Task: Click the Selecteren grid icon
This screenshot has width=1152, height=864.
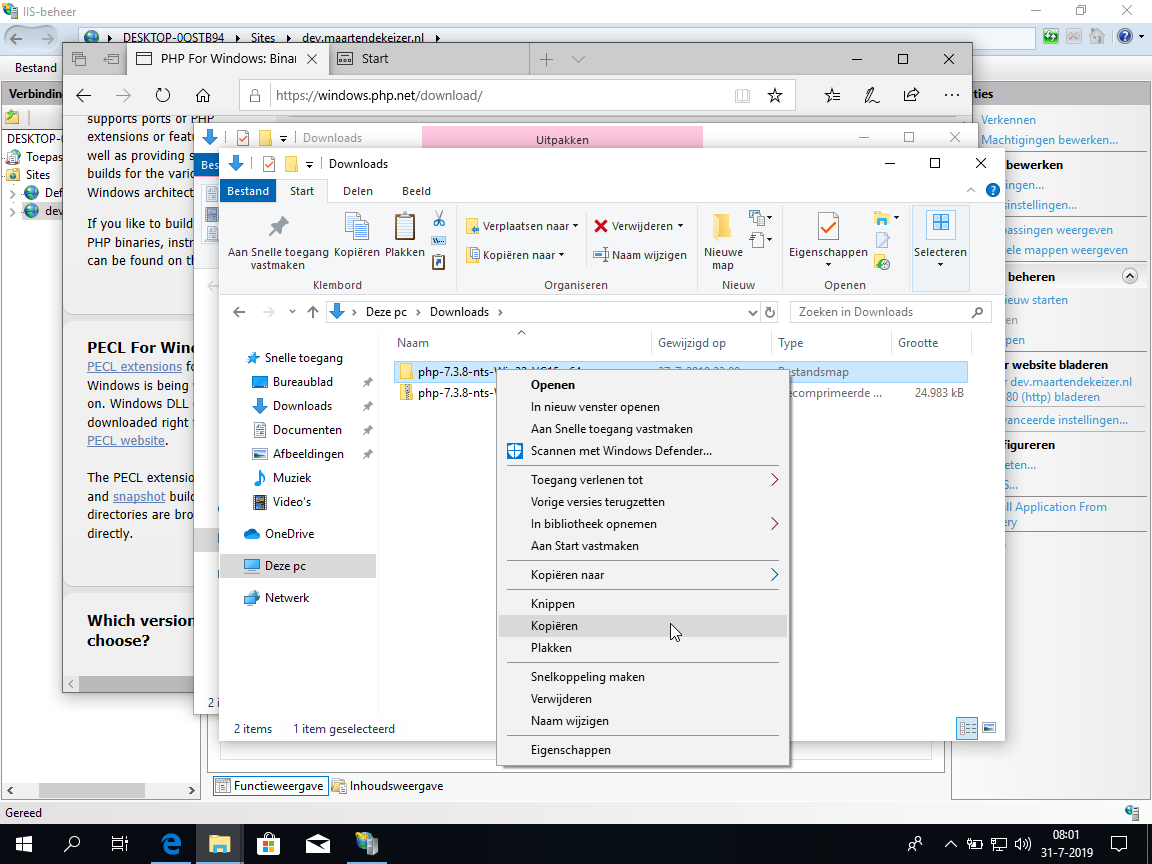Action: (940, 222)
